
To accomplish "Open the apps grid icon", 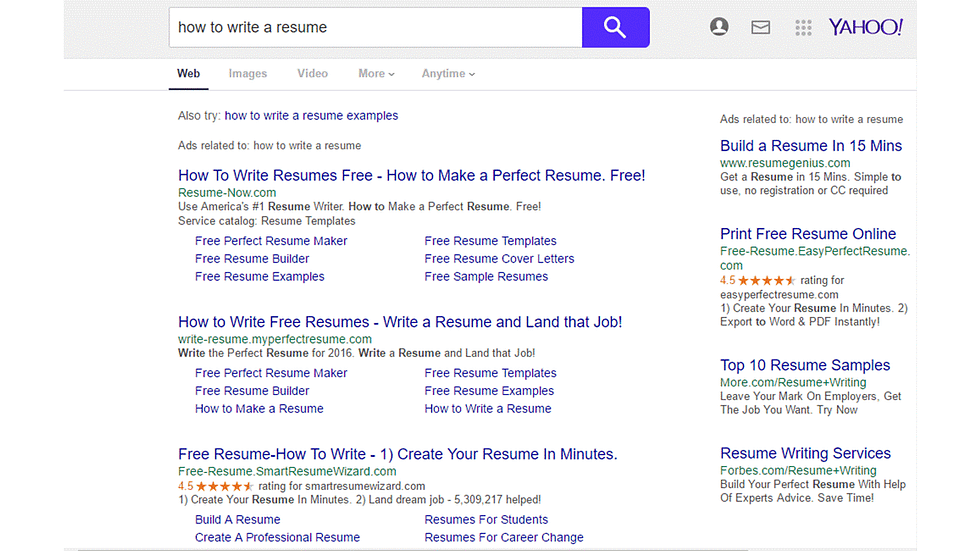I will point(803,27).
